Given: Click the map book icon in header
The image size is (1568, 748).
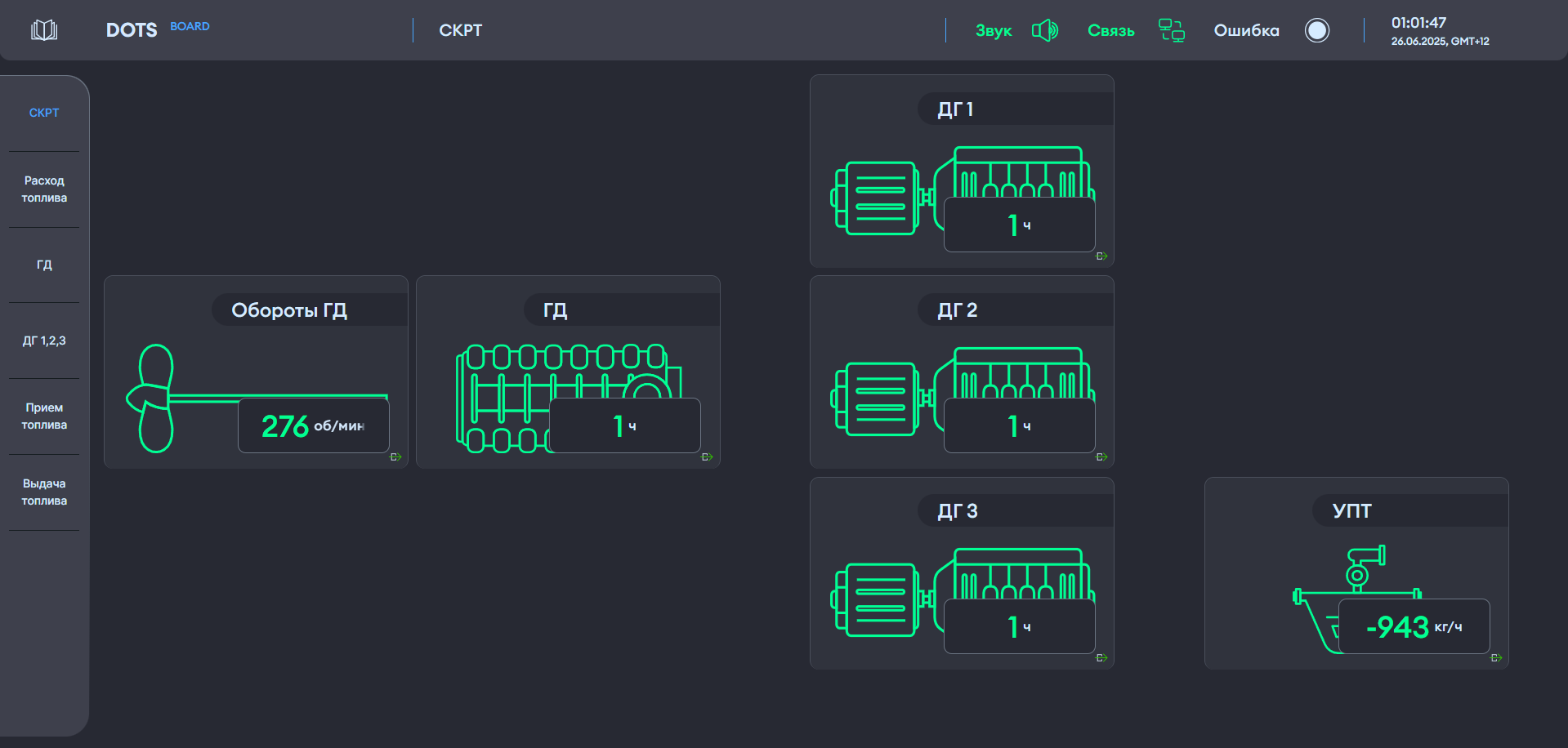Looking at the screenshot, I should (x=44, y=30).
